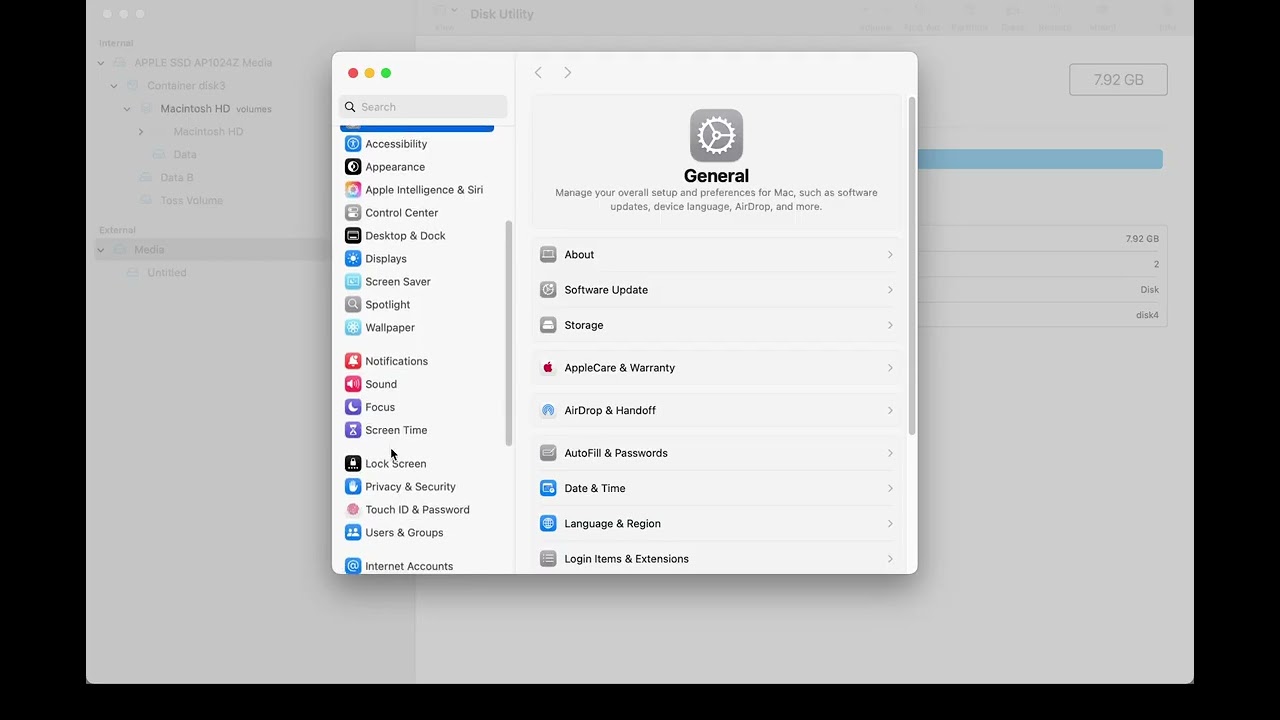Viewport: 1280px width, 720px height.
Task: Open Focus settings in the sidebar
Action: pyautogui.click(x=417, y=407)
